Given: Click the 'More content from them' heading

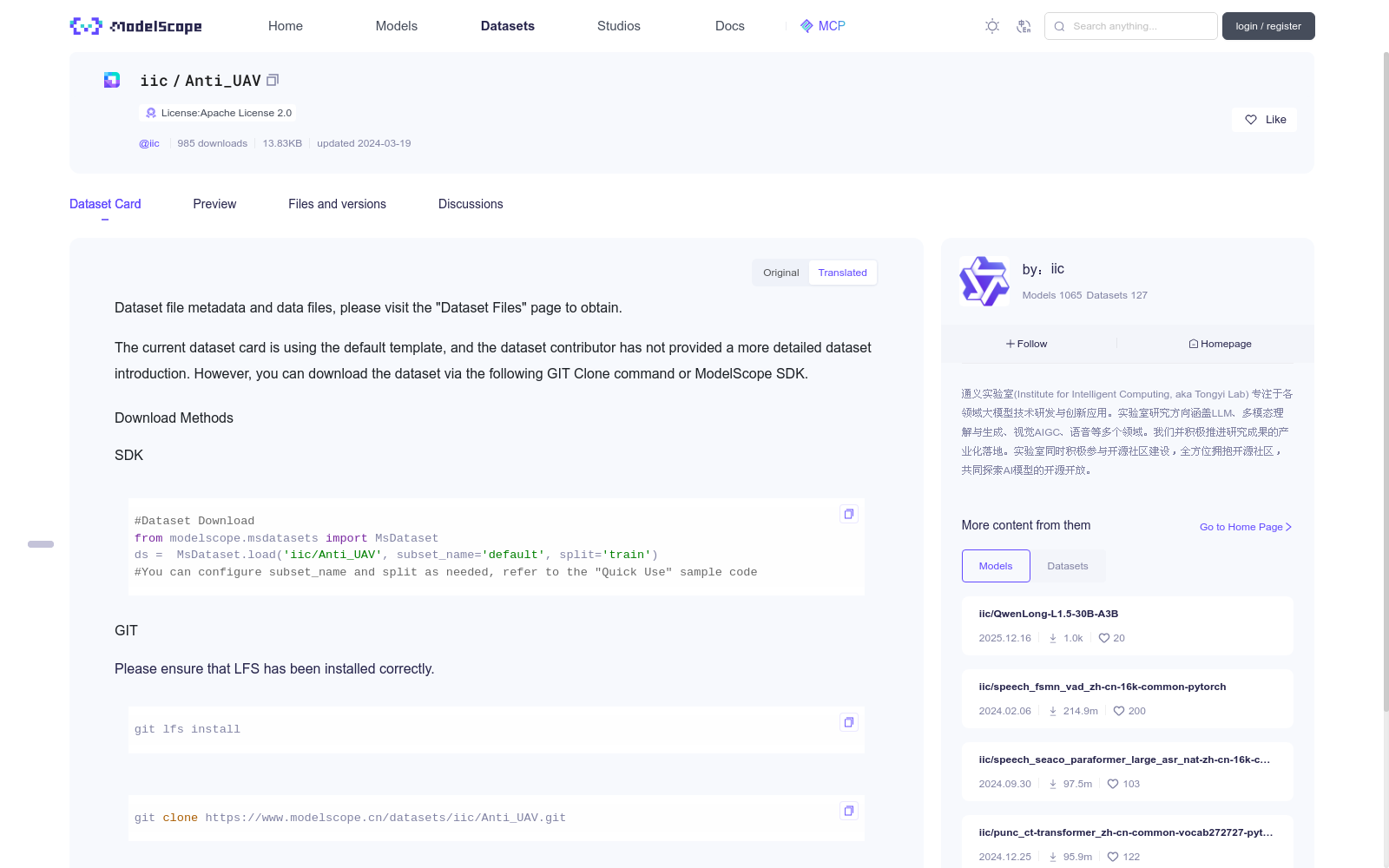Looking at the screenshot, I should 1026,525.
